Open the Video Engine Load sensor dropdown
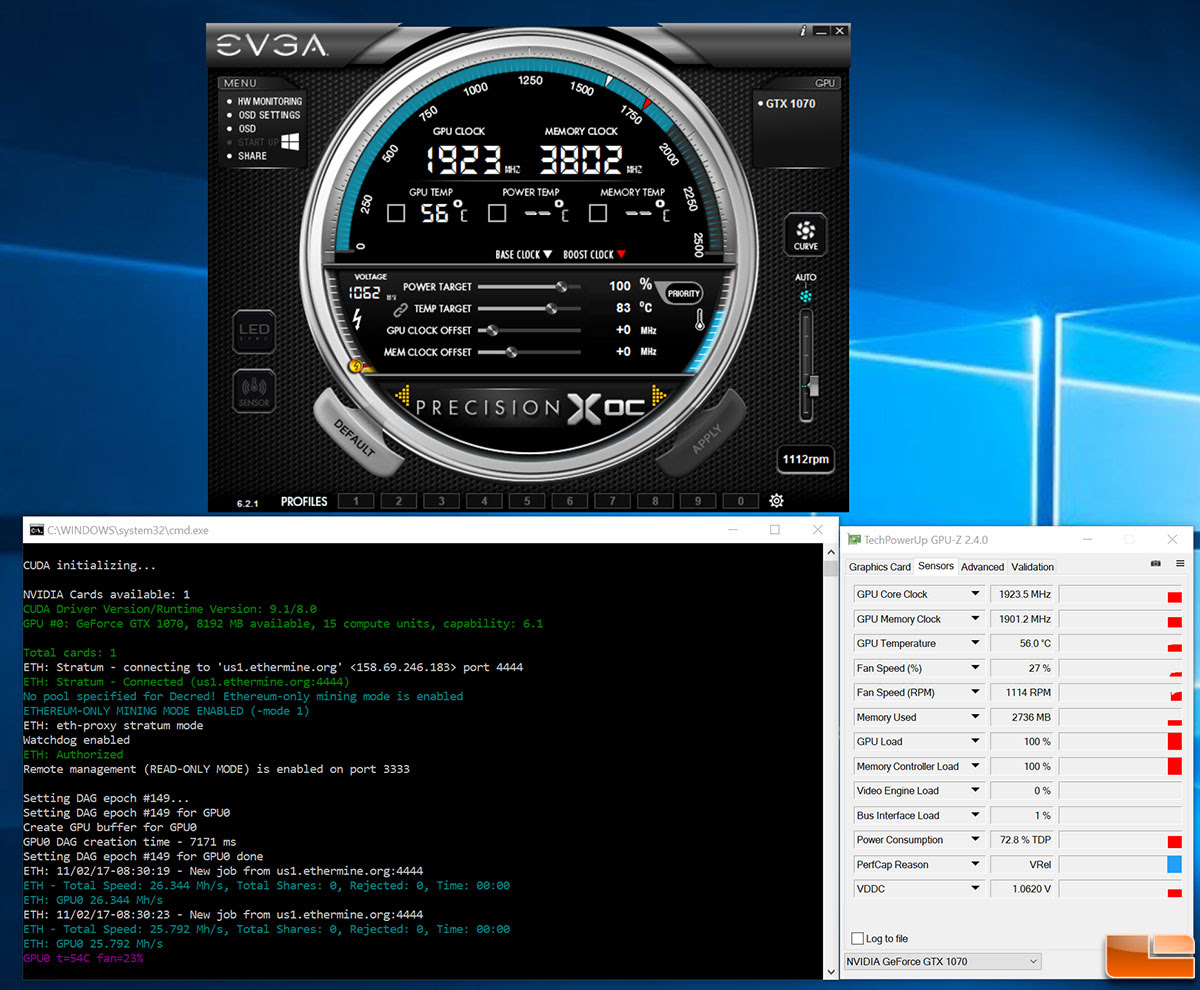The width and height of the screenshot is (1200, 990). (x=975, y=791)
